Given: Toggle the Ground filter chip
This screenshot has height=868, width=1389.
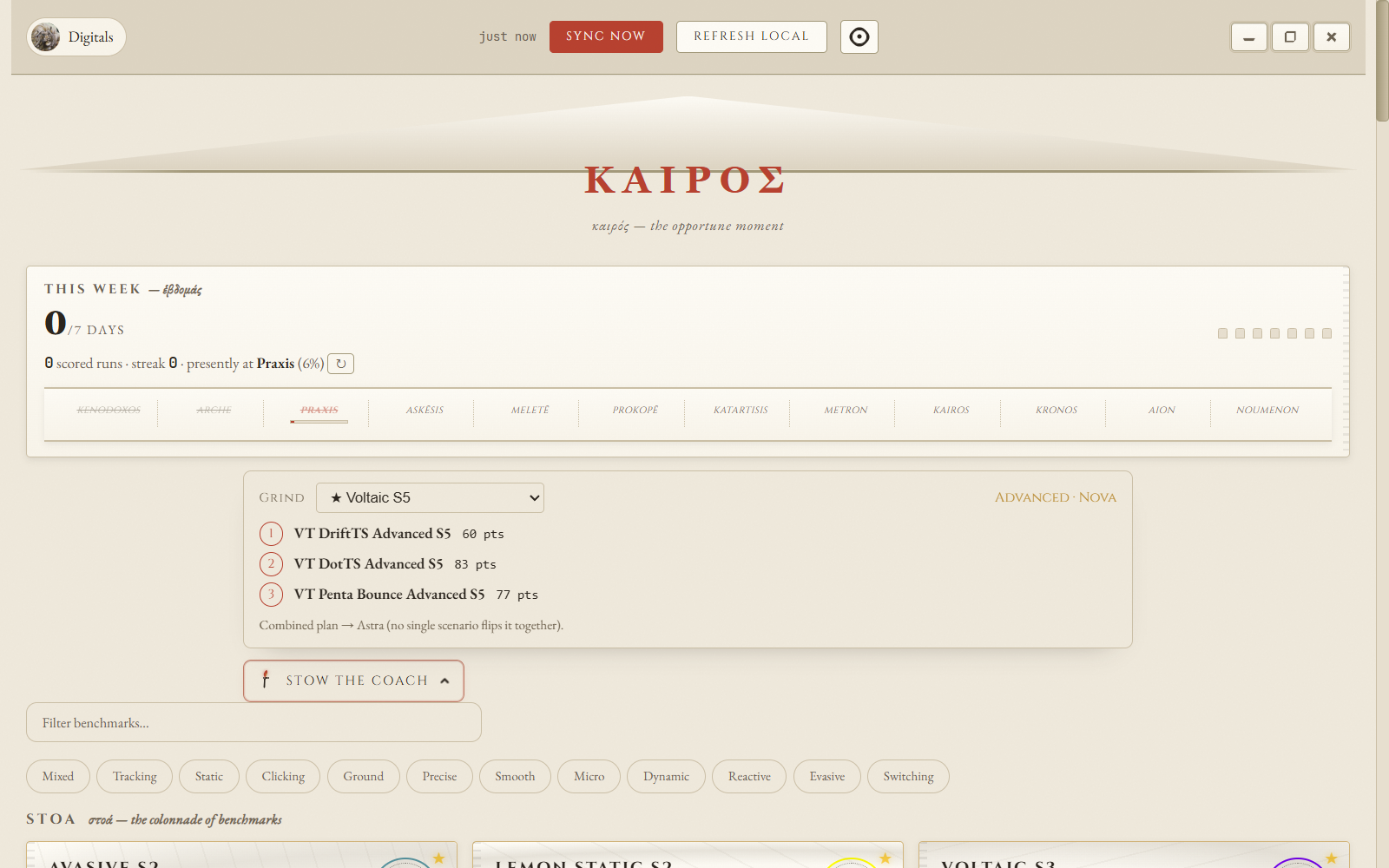Looking at the screenshot, I should pyautogui.click(x=363, y=776).
